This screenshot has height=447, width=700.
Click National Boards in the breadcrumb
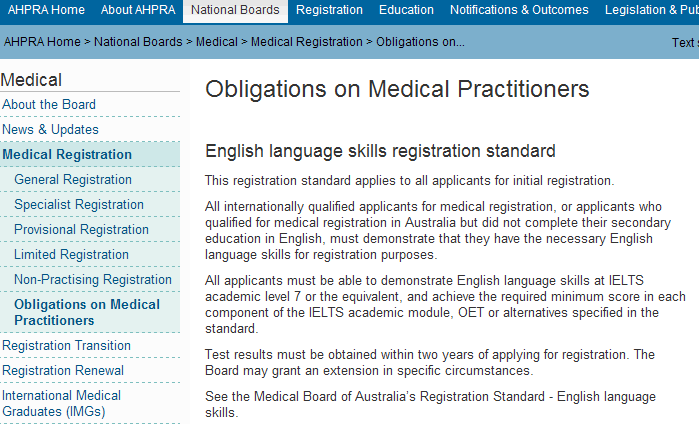(x=138, y=42)
